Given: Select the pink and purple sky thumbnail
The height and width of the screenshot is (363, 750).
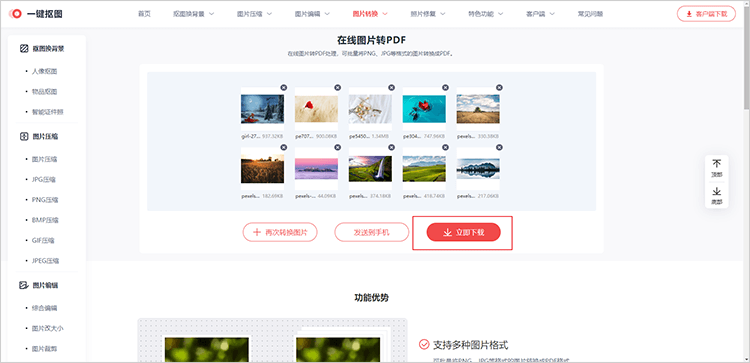Looking at the screenshot, I should (x=316, y=169).
